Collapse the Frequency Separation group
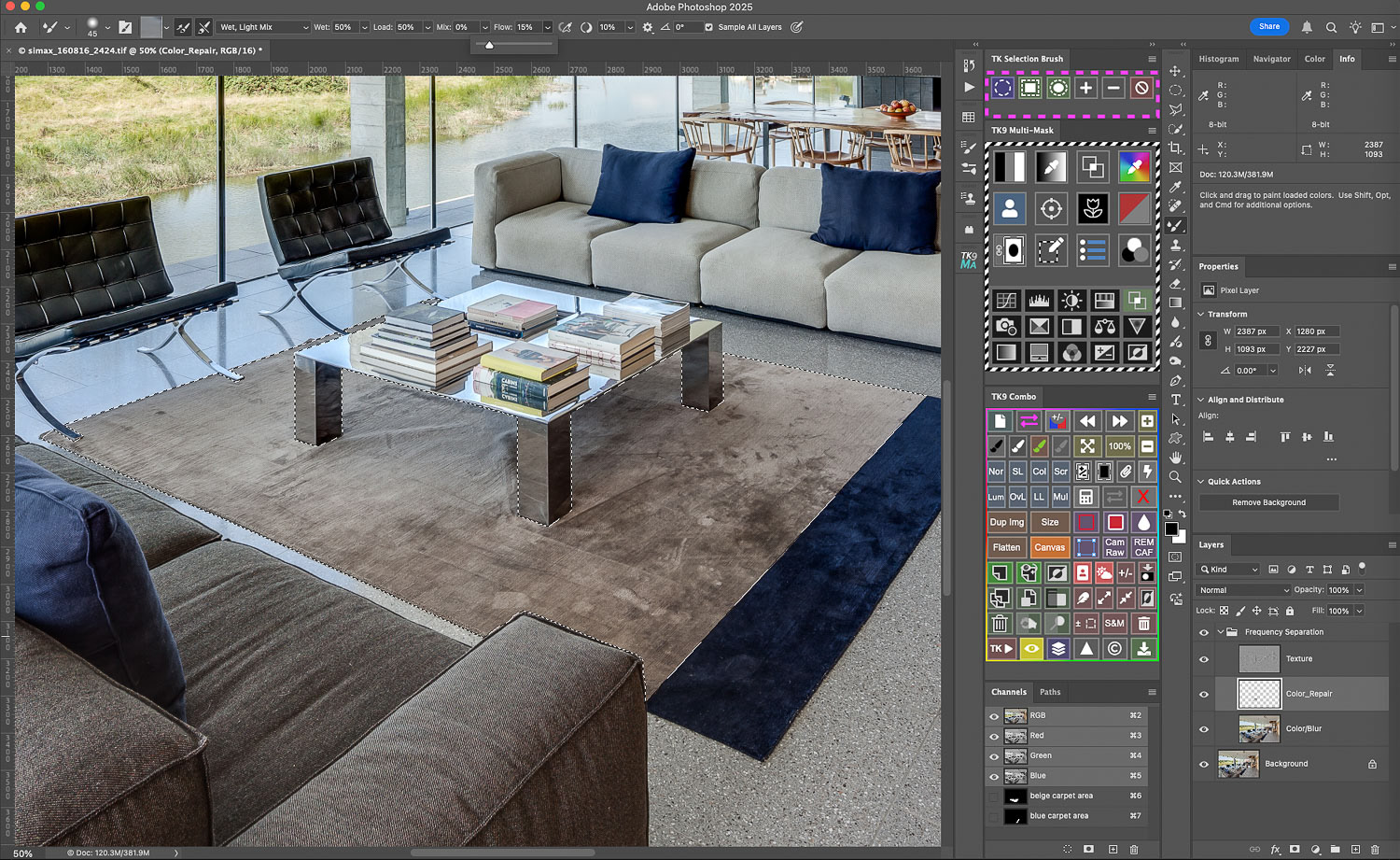This screenshot has width=1400, height=860. tap(1220, 632)
